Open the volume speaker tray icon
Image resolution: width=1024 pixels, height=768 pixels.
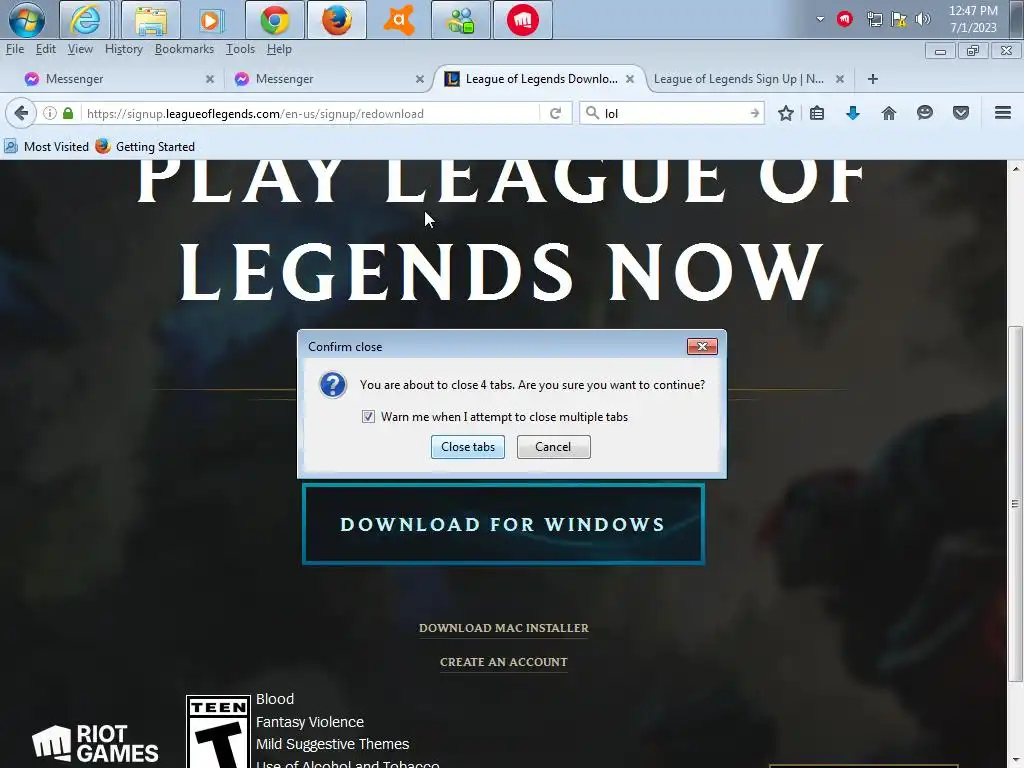coord(922,19)
